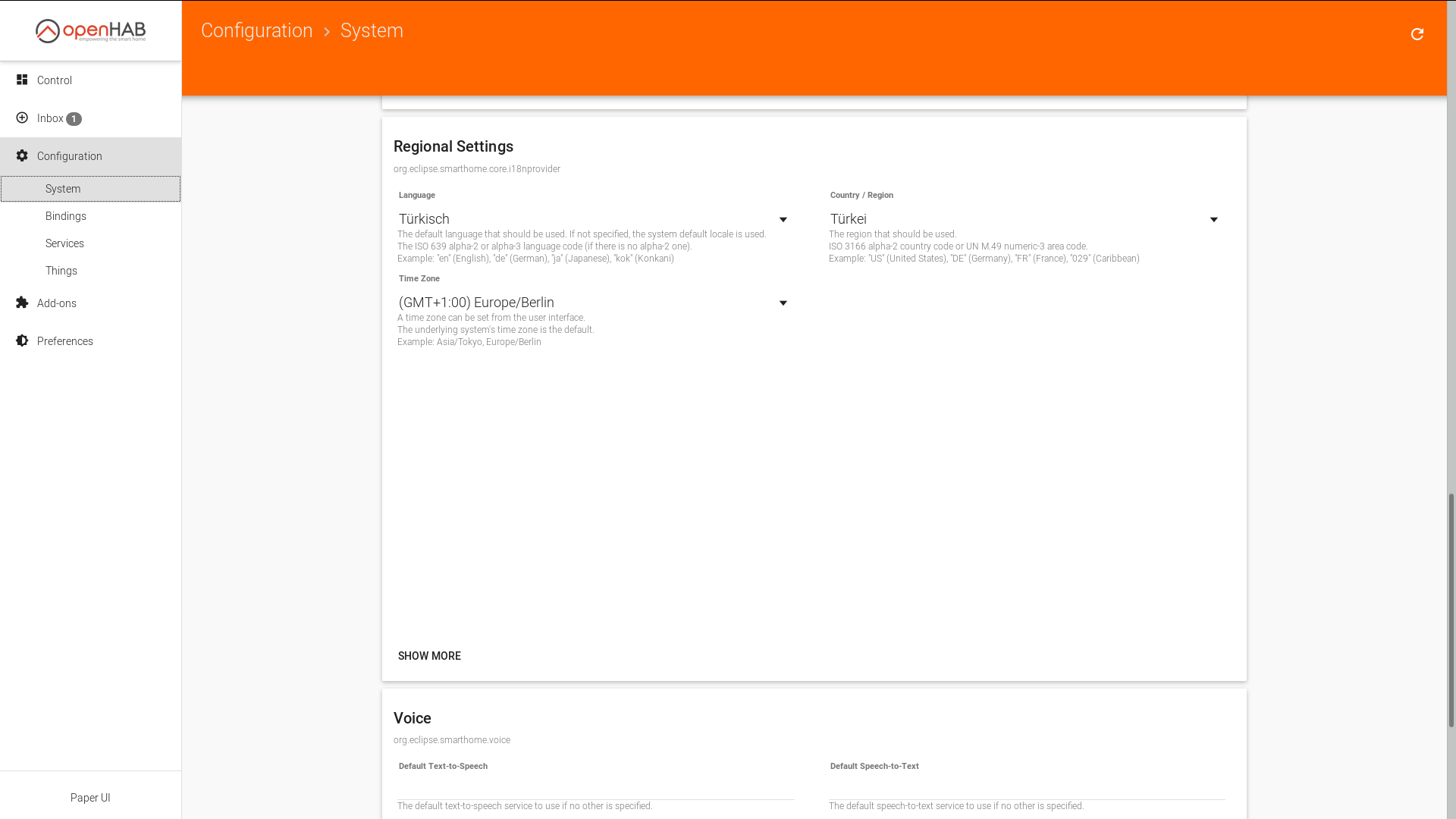Open the Things configuration page
1456x819 pixels.
click(x=61, y=270)
